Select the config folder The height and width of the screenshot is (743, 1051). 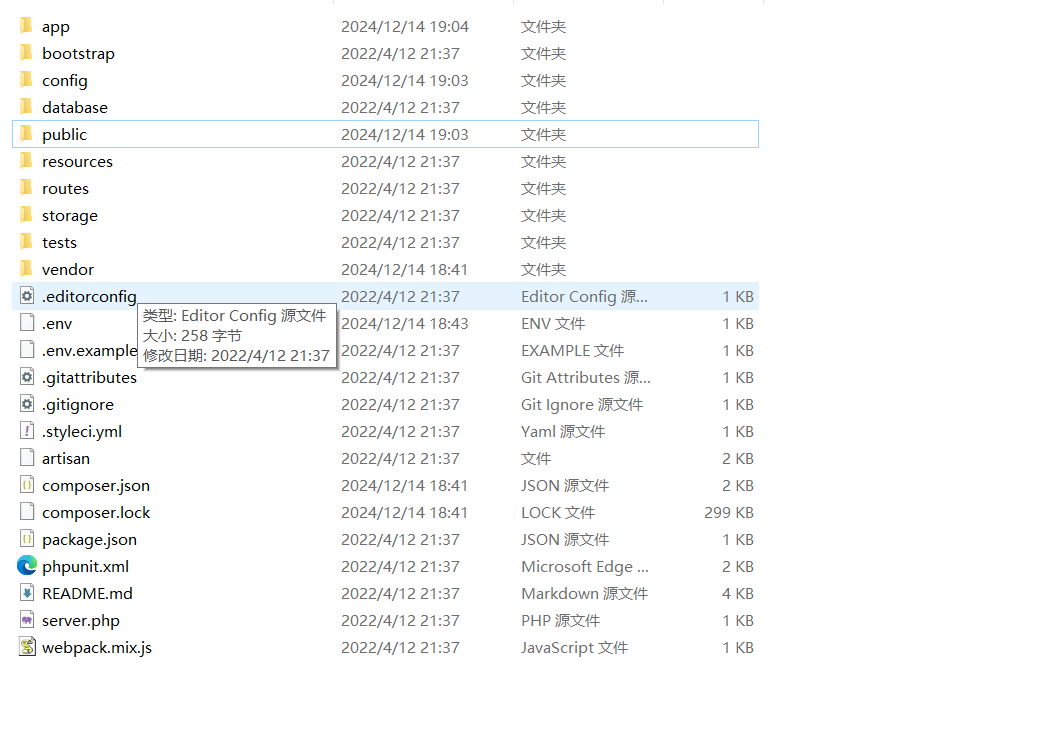(x=64, y=80)
